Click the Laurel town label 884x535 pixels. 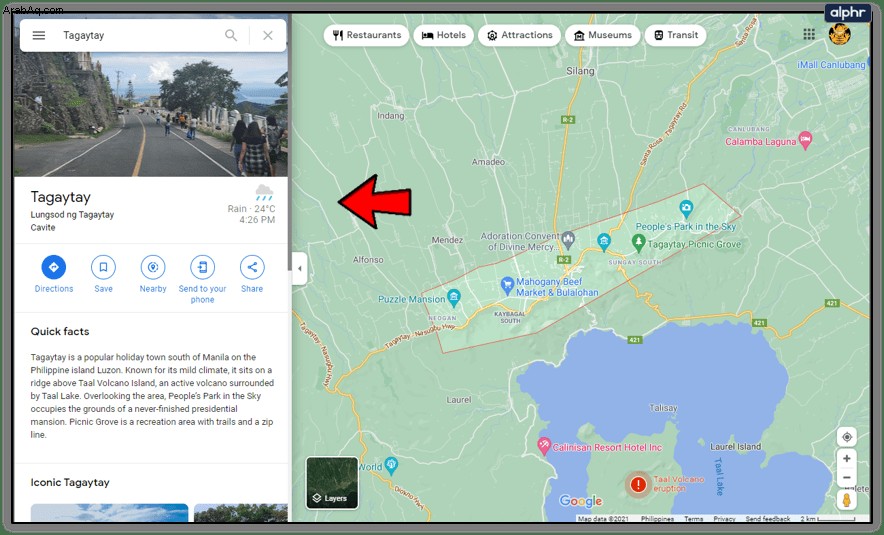click(459, 400)
